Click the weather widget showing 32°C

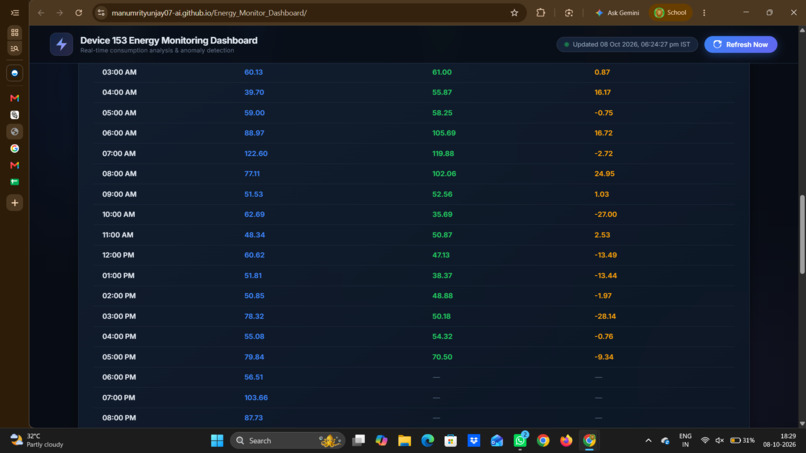(x=37, y=441)
